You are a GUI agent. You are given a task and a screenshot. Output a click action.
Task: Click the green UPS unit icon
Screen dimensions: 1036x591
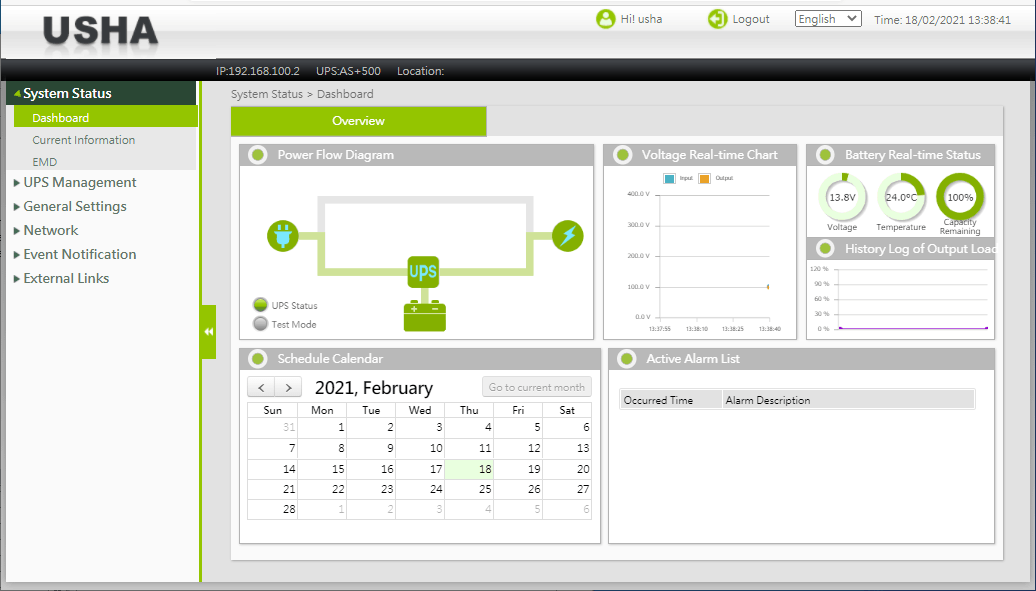point(423,272)
